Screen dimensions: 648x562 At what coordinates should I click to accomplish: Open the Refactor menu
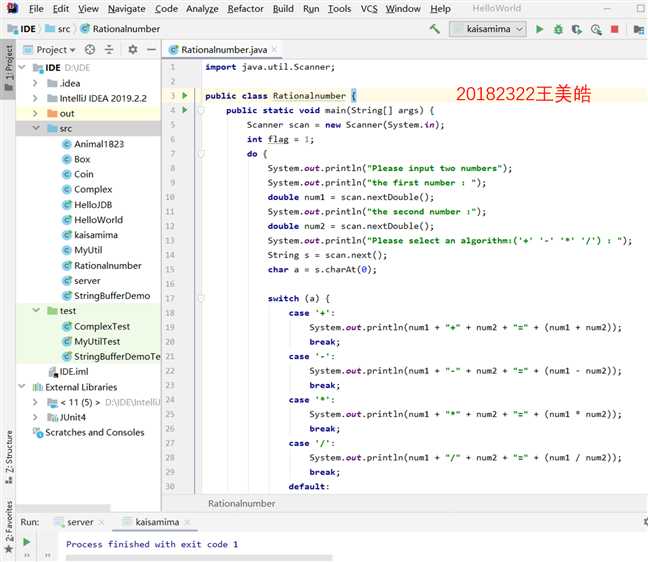point(245,8)
